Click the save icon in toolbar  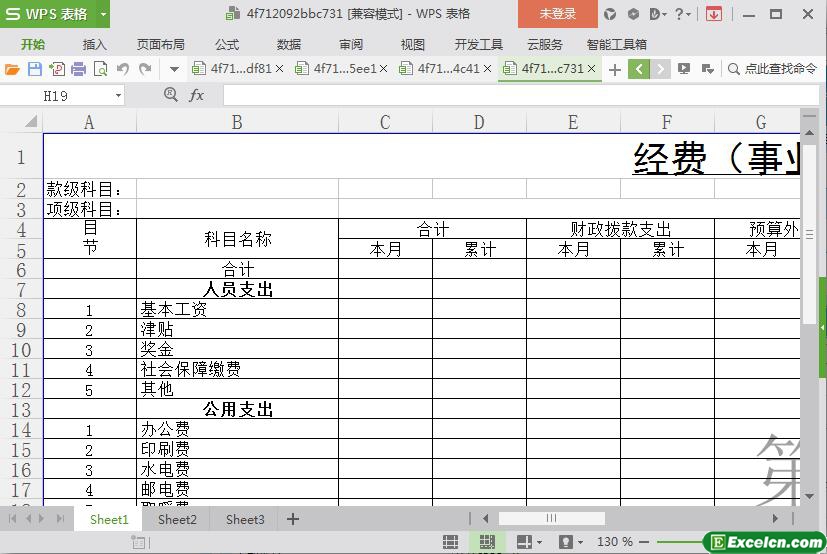coord(34,69)
